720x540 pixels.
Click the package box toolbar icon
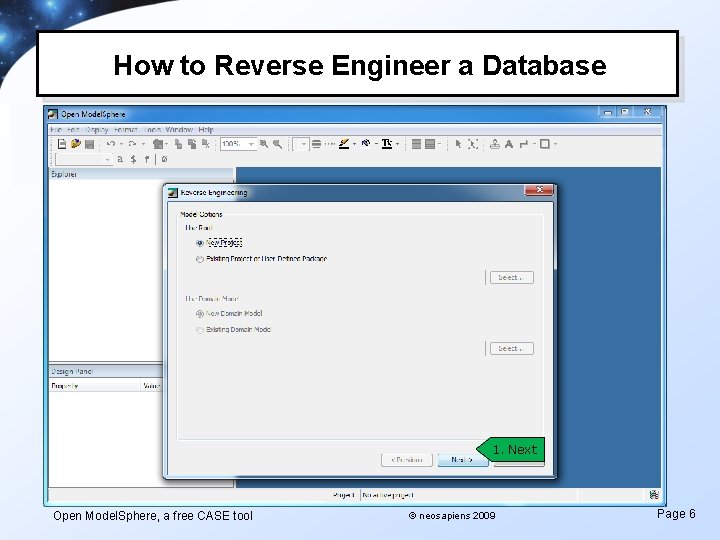coord(158,144)
